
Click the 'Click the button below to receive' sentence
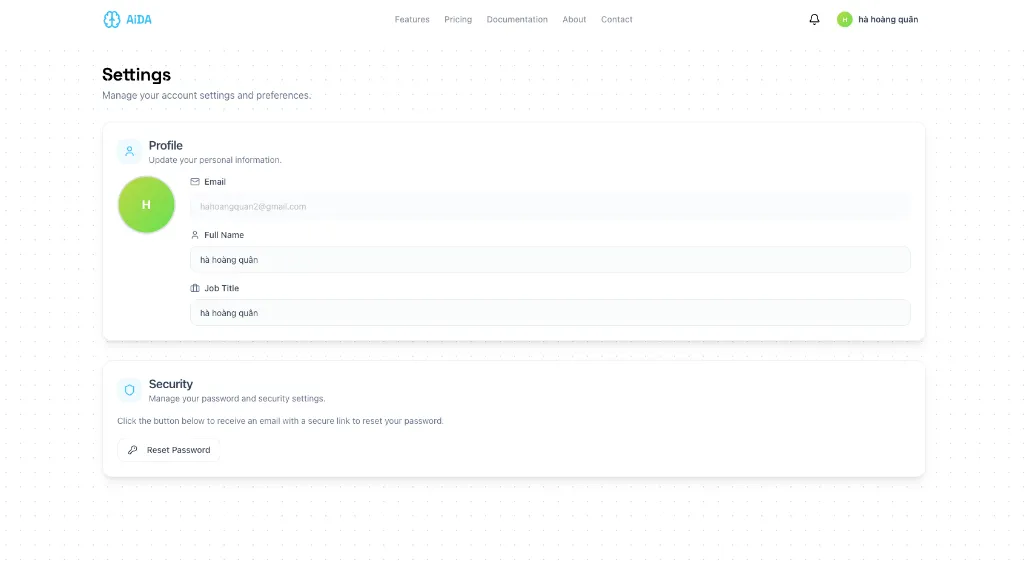(x=280, y=421)
